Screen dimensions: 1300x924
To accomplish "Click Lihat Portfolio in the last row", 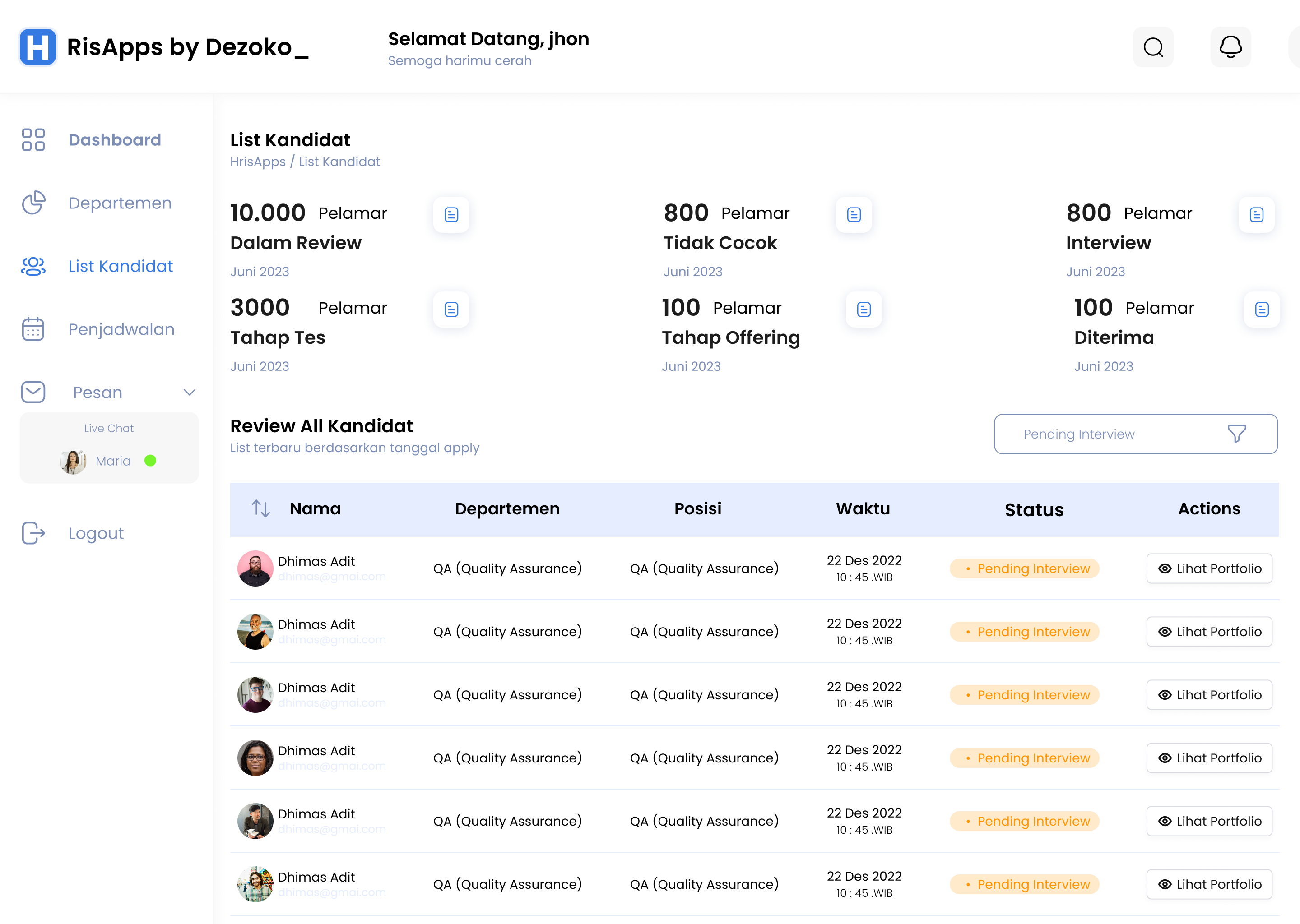I will point(1209,884).
